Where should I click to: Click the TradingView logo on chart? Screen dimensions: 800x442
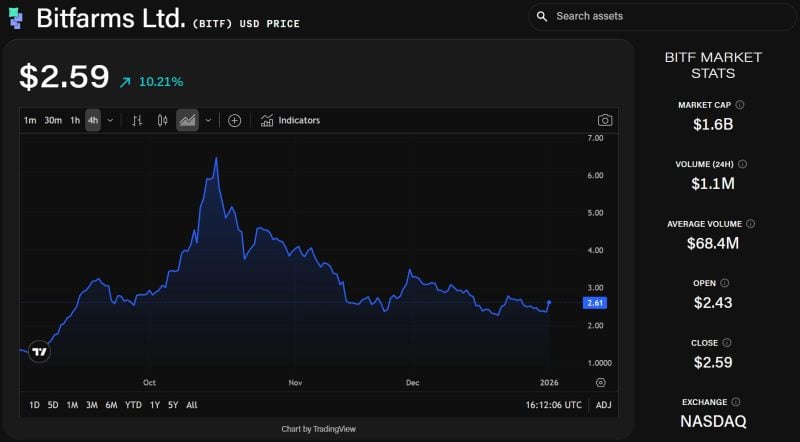coord(39,351)
